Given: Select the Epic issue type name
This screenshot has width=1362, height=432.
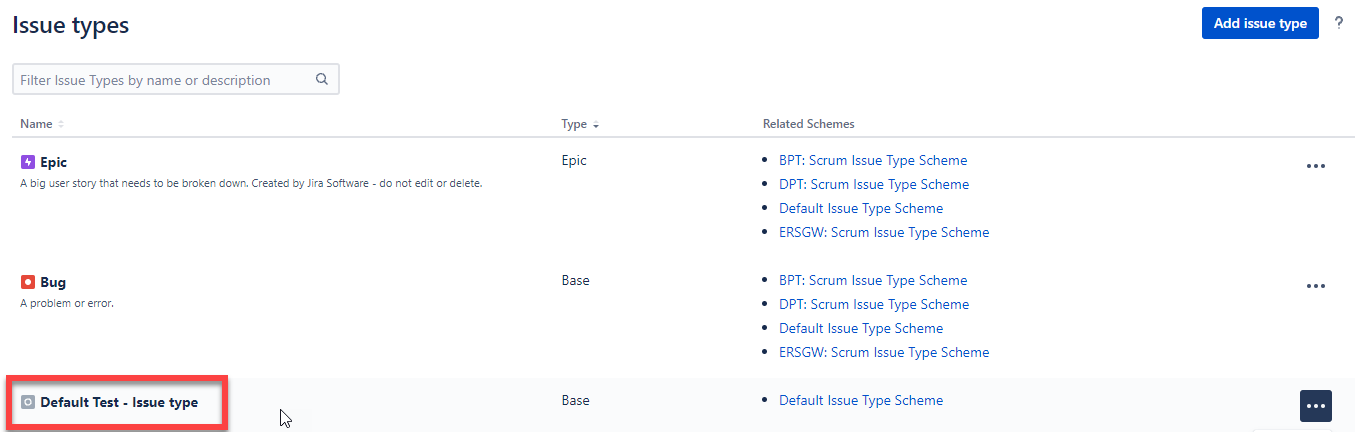Looking at the screenshot, I should coord(54,162).
